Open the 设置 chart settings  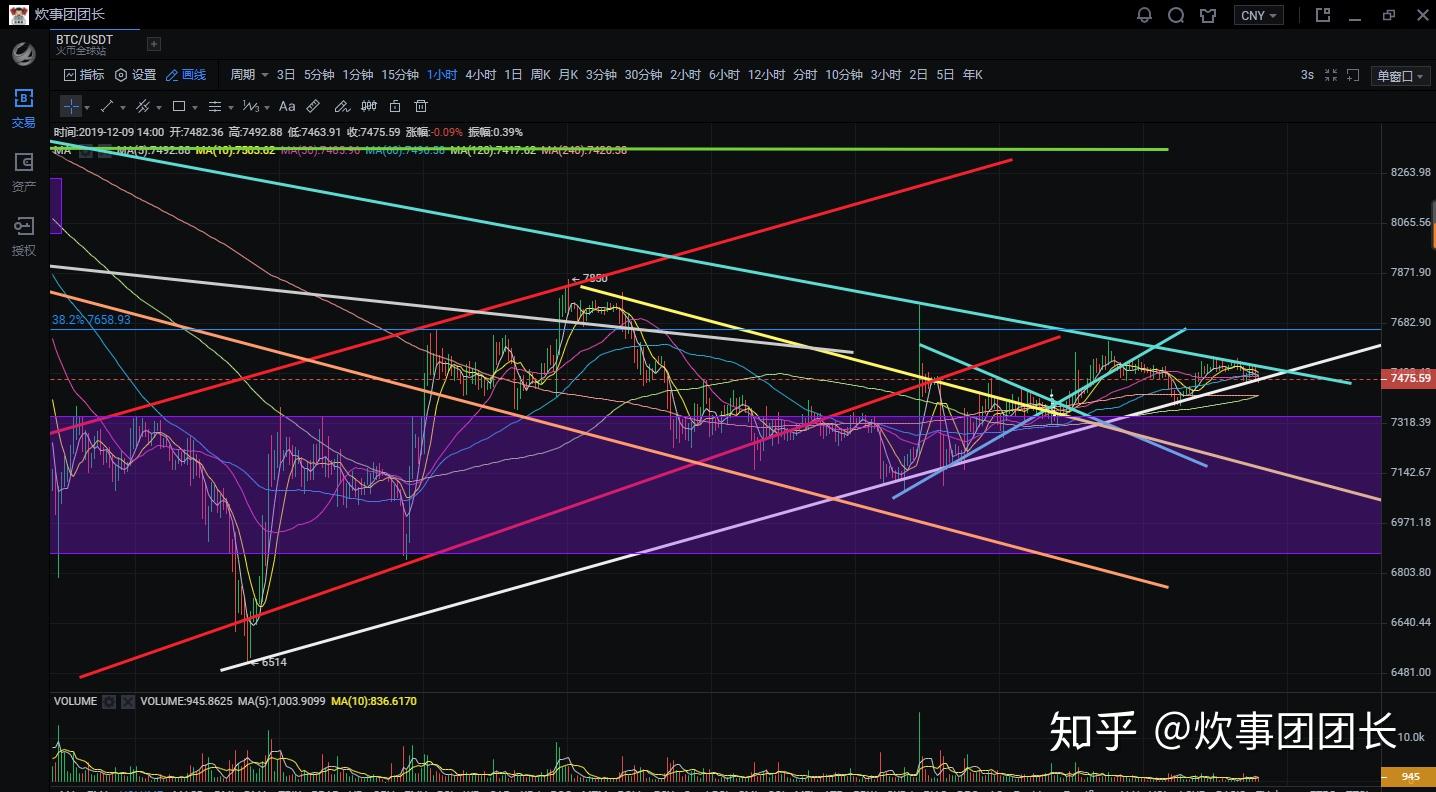pyautogui.click(x=136, y=75)
